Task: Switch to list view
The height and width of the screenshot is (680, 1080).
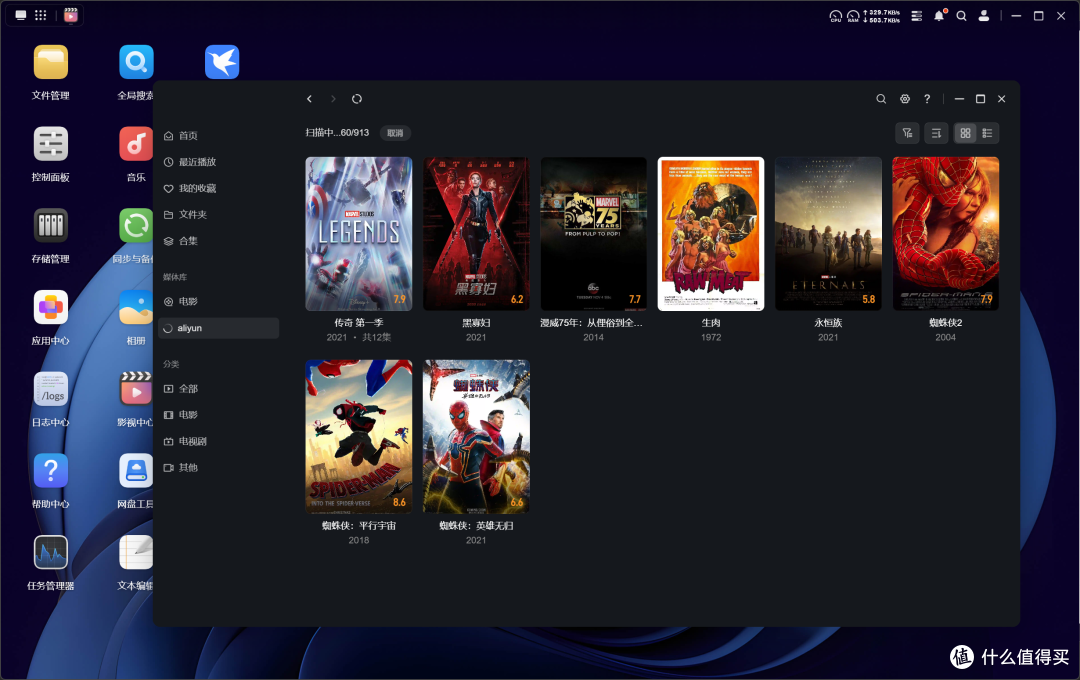Action: pyautogui.click(x=987, y=133)
